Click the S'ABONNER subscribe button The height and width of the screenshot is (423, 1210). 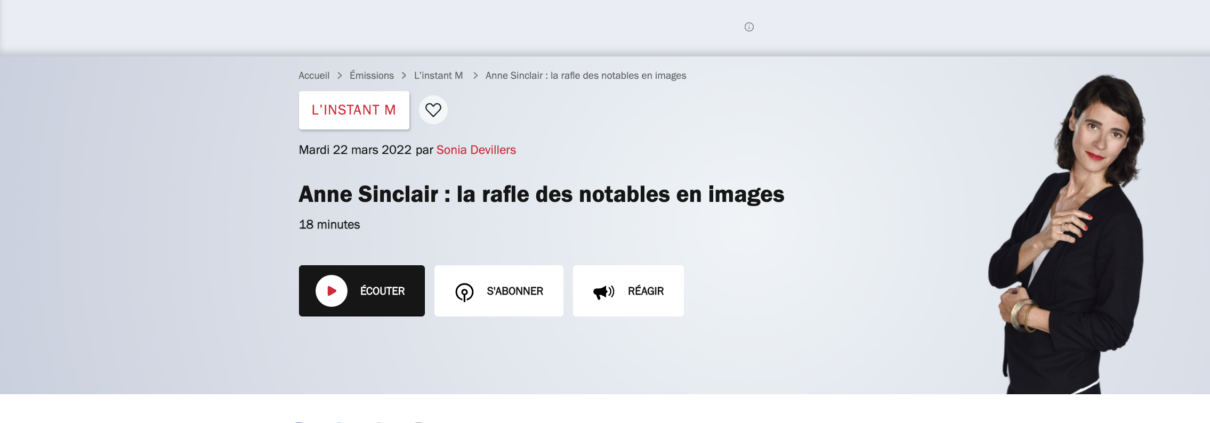tap(498, 291)
